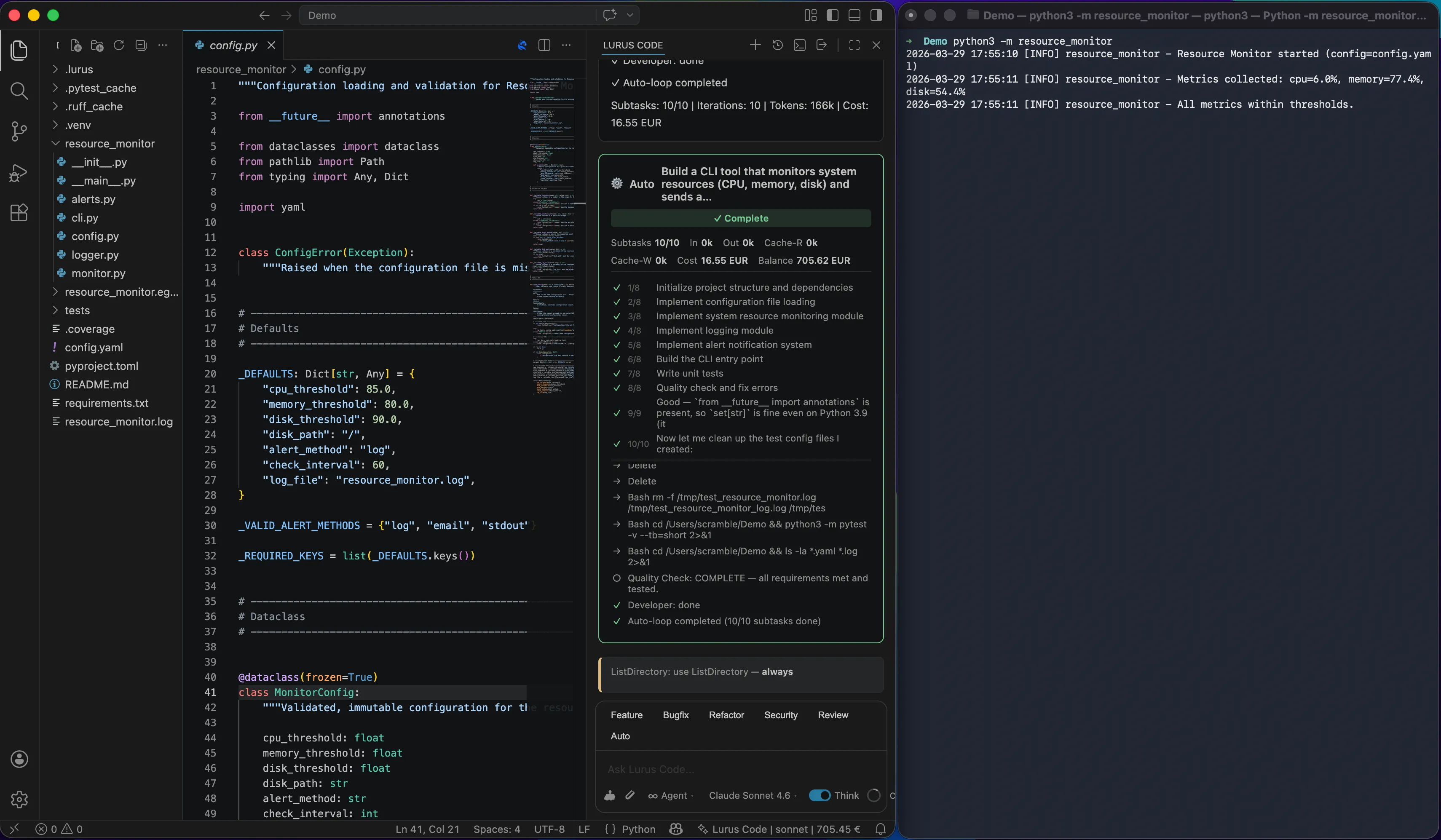Go forward with the navigation arrow
1441x840 pixels.
pos(287,16)
